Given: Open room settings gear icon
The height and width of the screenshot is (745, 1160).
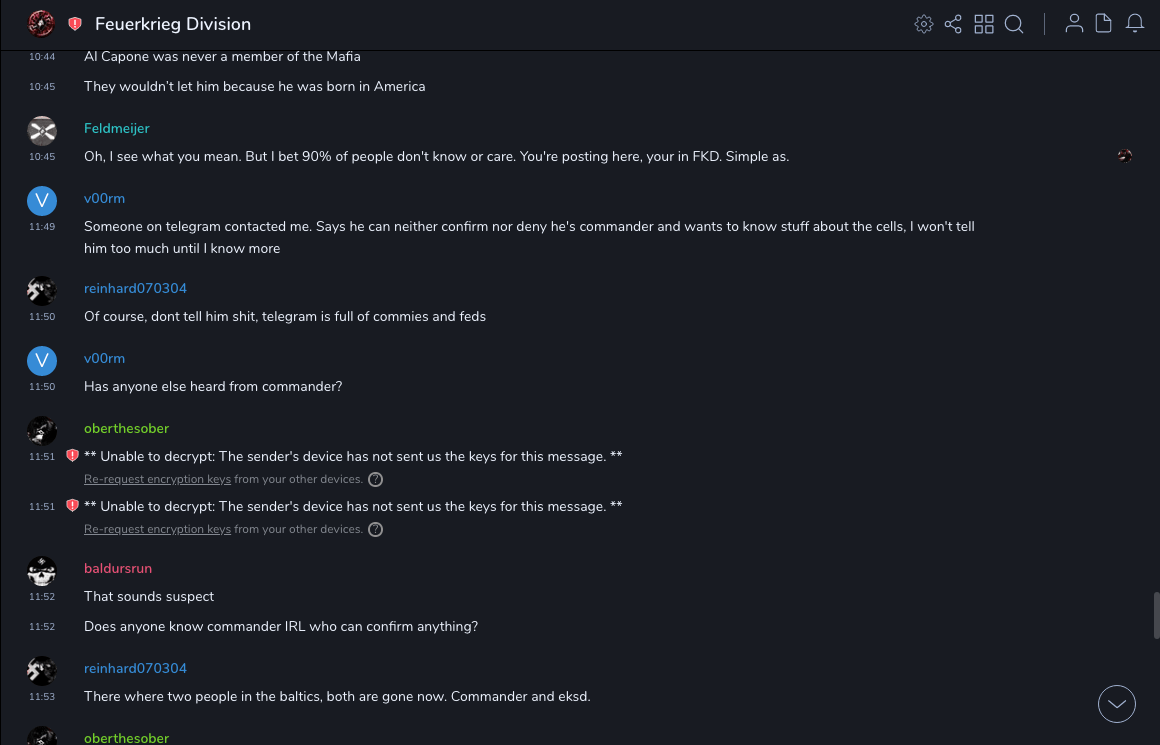Looking at the screenshot, I should tap(924, 24).
